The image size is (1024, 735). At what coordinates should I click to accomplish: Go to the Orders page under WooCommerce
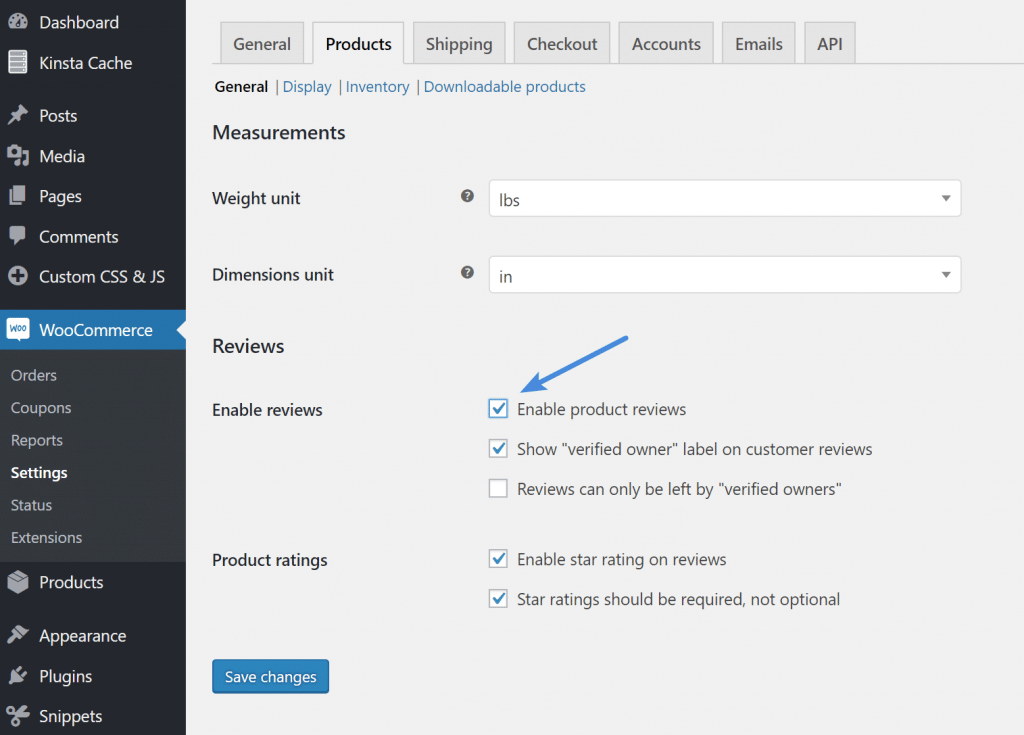coord(33,375)
